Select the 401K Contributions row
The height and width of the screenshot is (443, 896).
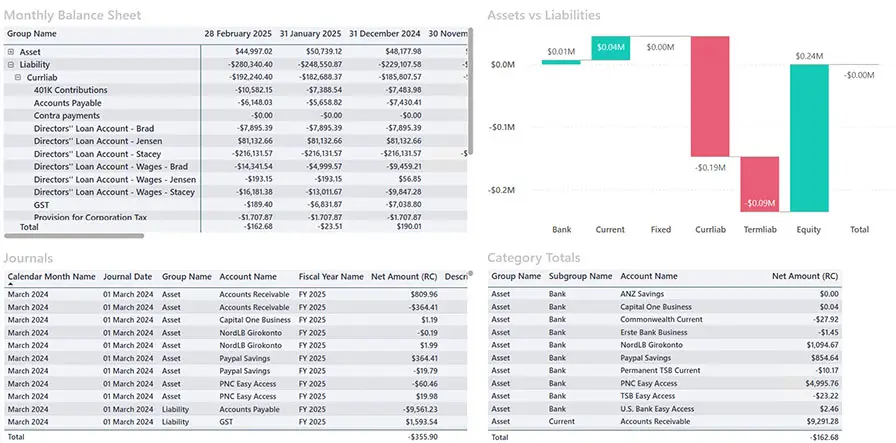[x=70, y=89]
